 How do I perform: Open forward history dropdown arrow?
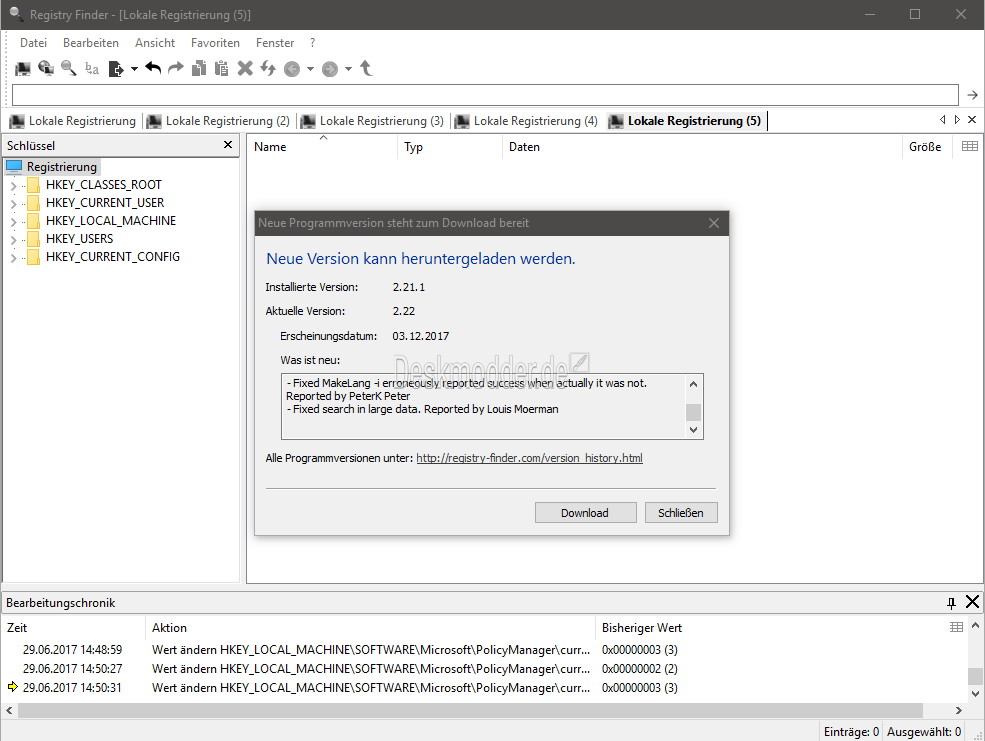[x=348, y=69]
